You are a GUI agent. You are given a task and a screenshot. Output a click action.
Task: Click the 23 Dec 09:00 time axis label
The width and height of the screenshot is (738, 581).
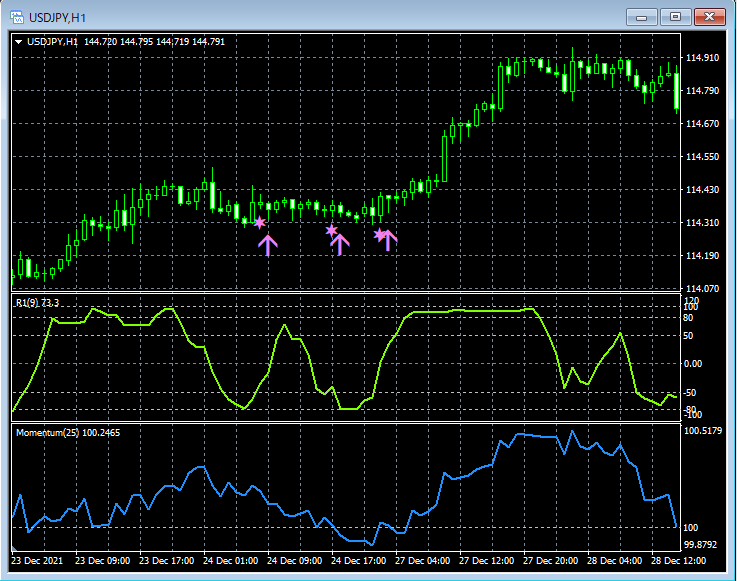tap(103, 561)
